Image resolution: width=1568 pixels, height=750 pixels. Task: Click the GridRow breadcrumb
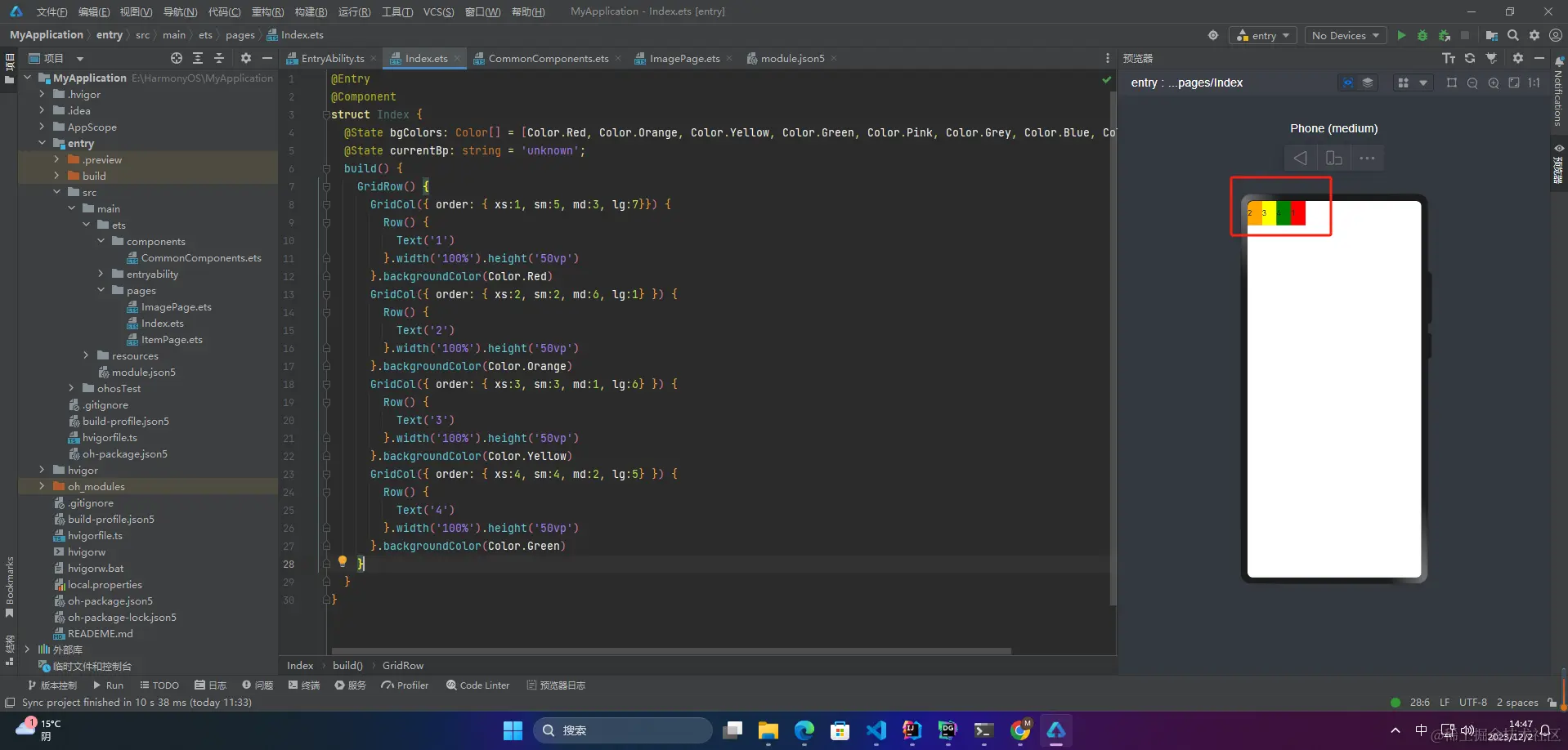pyautogui.click(x=403, y=666)
